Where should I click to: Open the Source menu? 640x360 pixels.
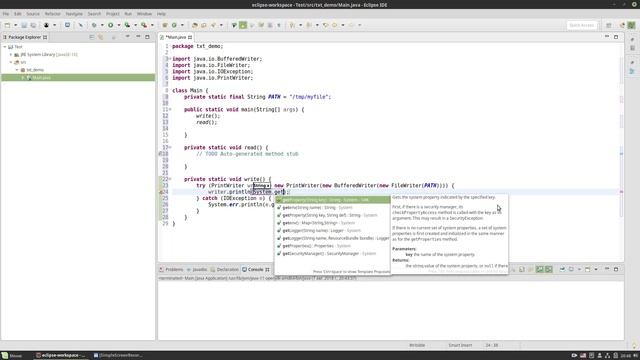33,14
